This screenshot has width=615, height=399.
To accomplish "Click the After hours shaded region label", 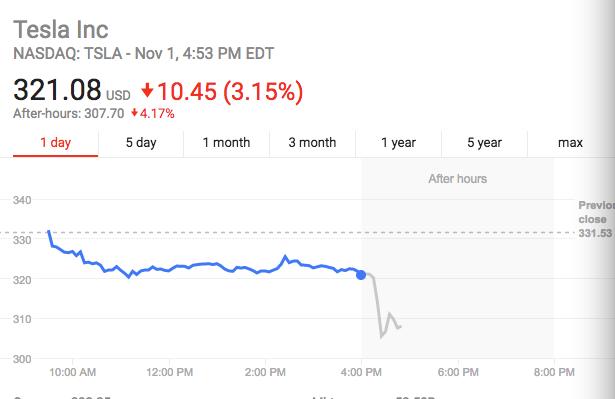I will pyautogui.click(x=458, y=179).
